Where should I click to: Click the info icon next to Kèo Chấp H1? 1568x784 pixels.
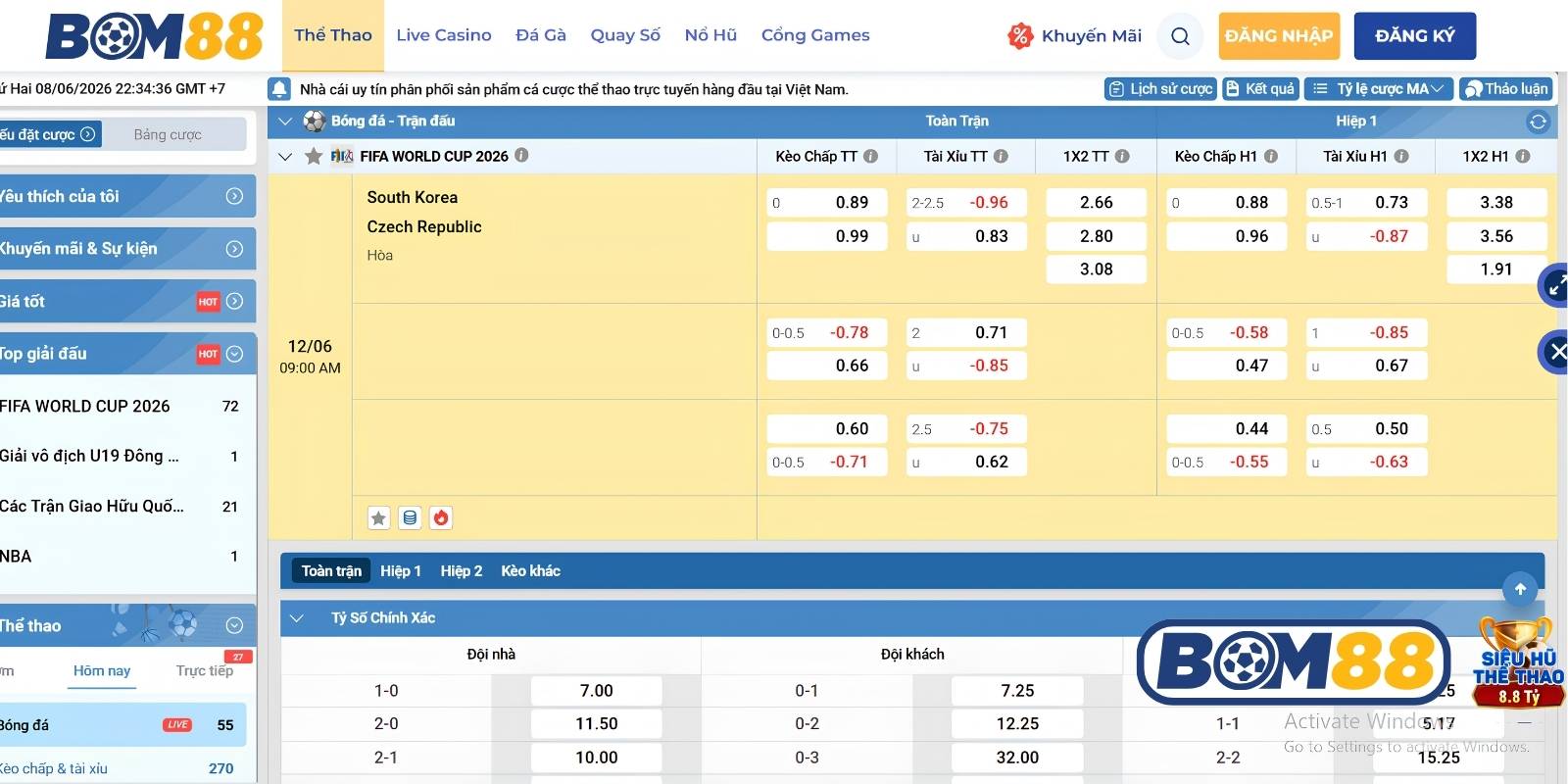1271,156
